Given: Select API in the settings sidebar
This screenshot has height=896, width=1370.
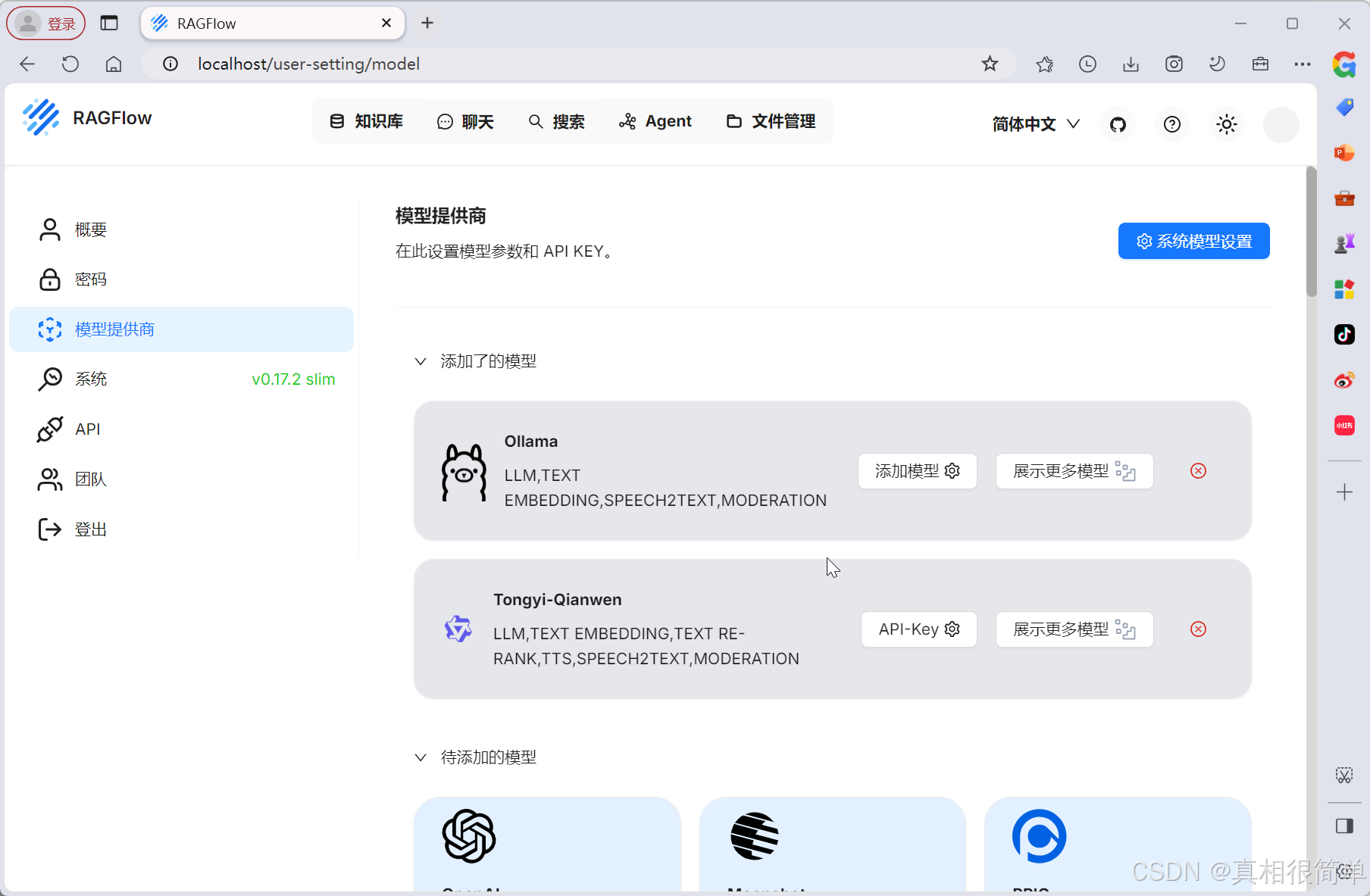Looking at the screenshot, I should click(x=182, y=429).
